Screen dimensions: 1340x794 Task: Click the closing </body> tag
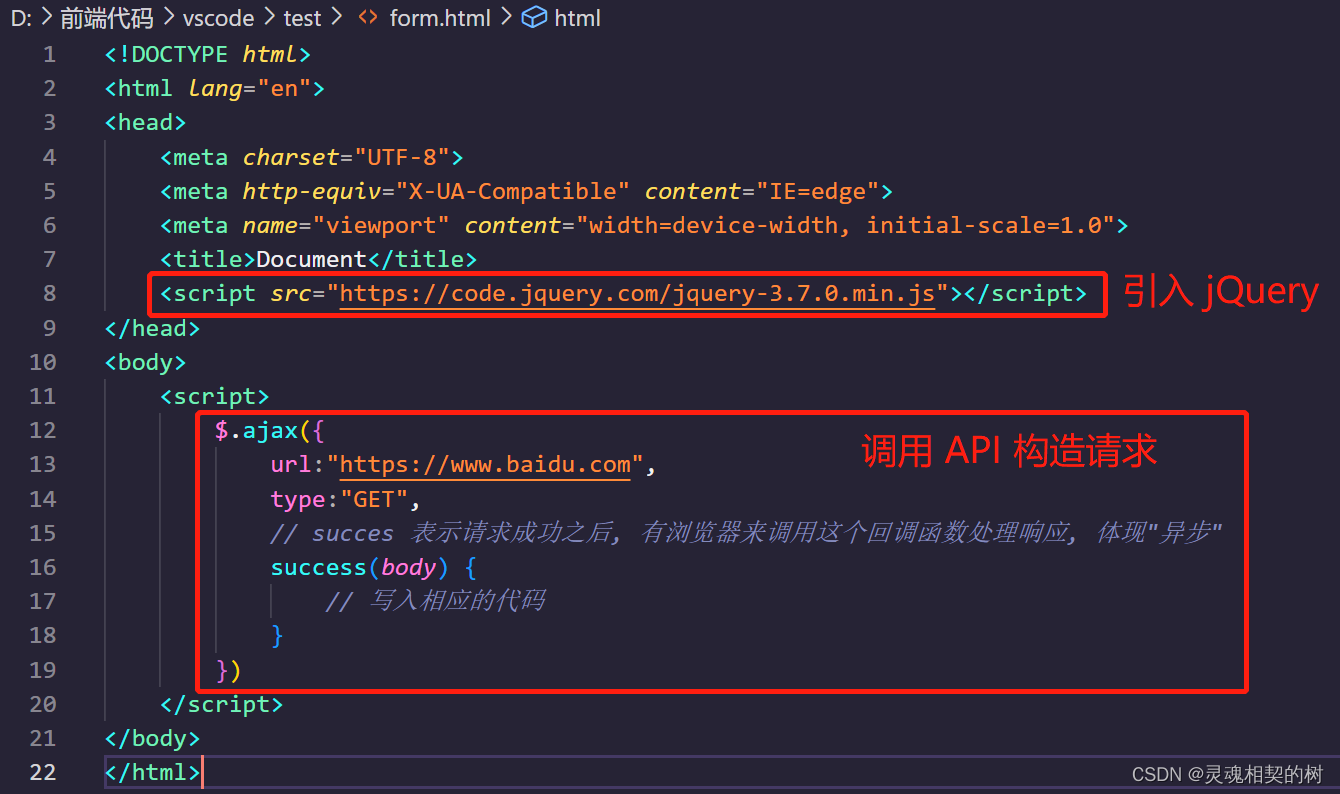tap(152, 738)
